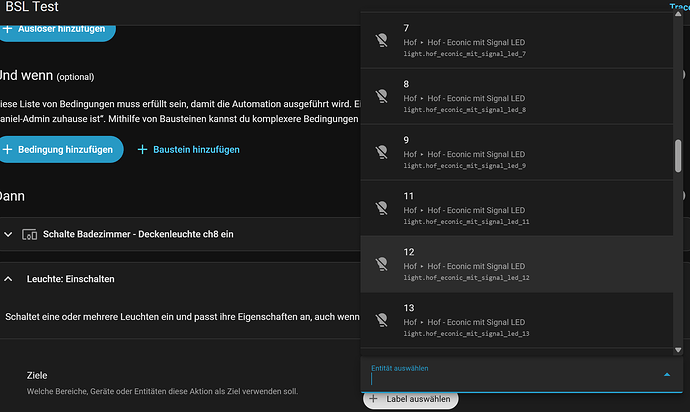Click the light-off icon for entity 9
This screenshot has height=412, width=690.
[x=382, y=152]
